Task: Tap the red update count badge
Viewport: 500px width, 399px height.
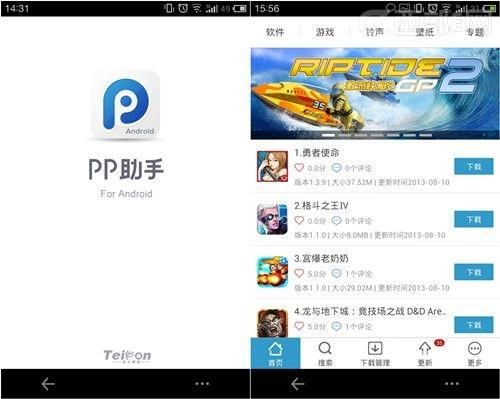Action: 439,343
